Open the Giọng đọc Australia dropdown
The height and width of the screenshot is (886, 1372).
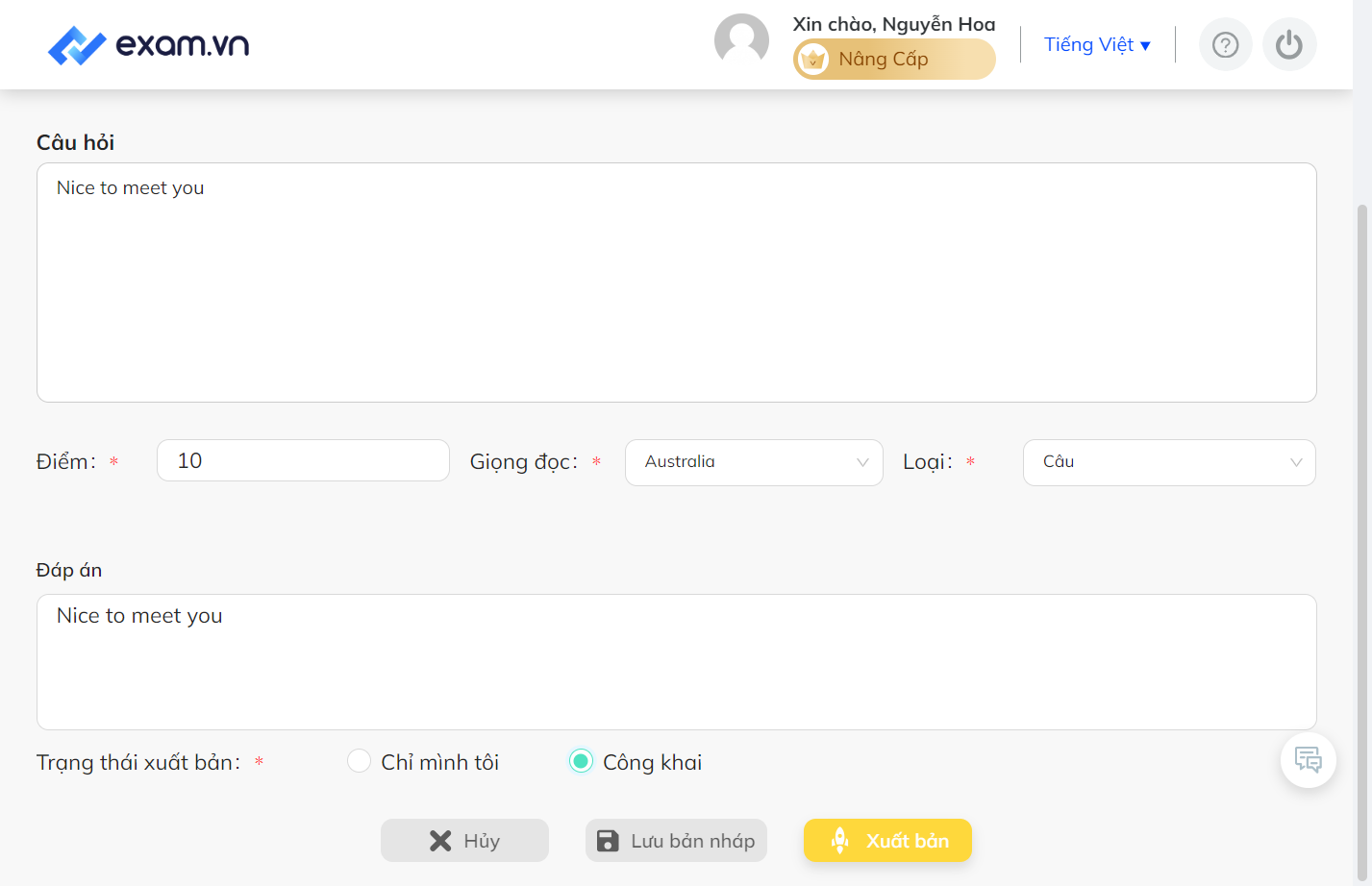754,462
